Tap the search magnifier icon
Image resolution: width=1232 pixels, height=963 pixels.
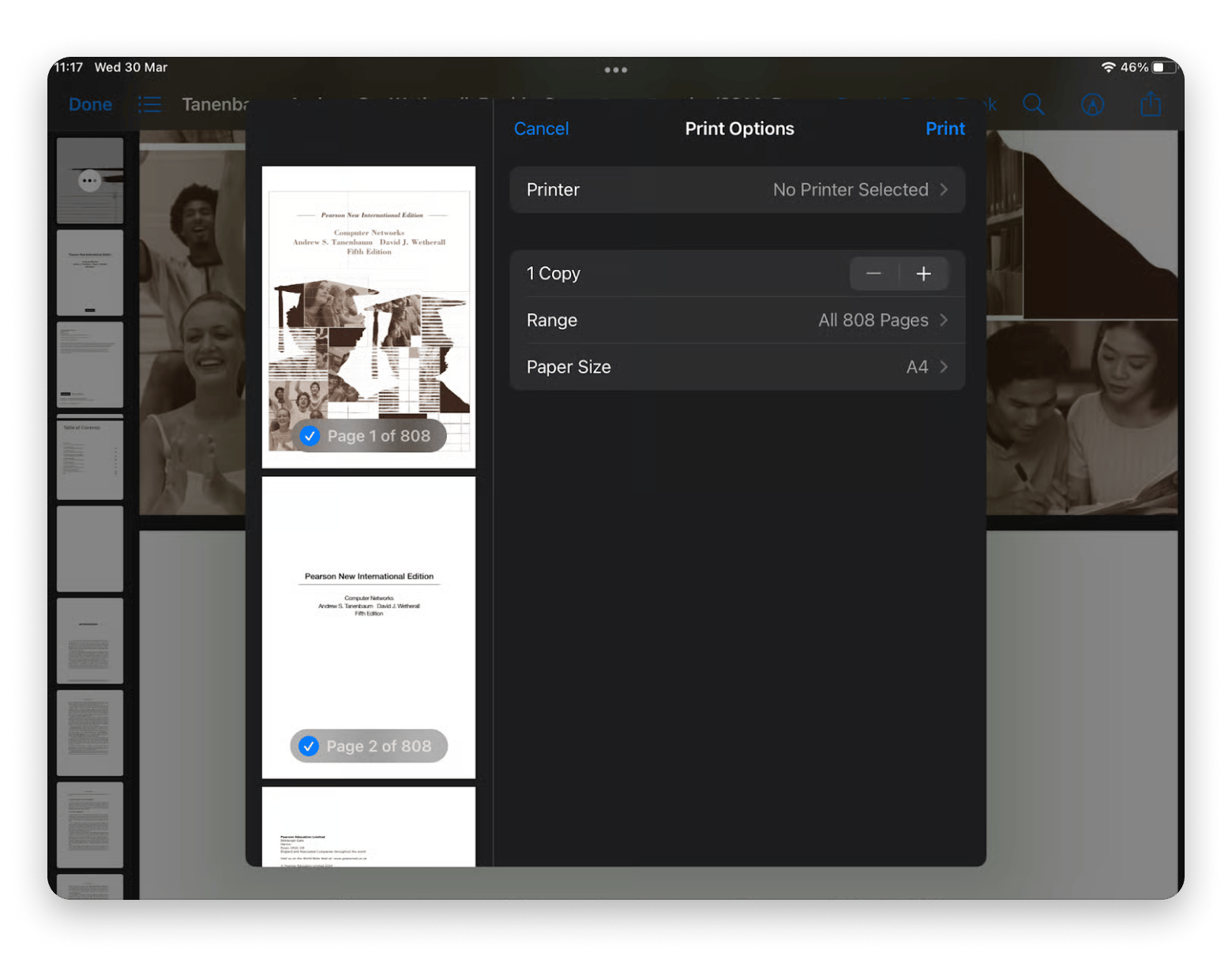tap(1033, 105)
